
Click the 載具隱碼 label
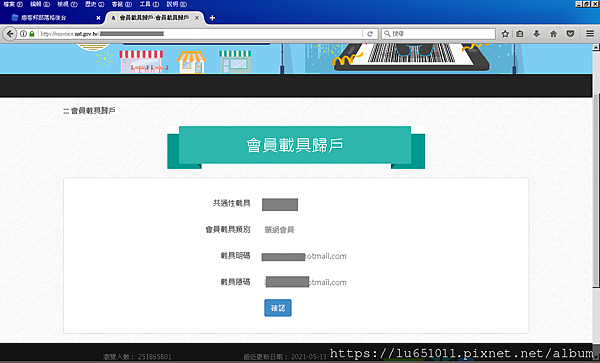pyautogui.click(x=235, y=282)
